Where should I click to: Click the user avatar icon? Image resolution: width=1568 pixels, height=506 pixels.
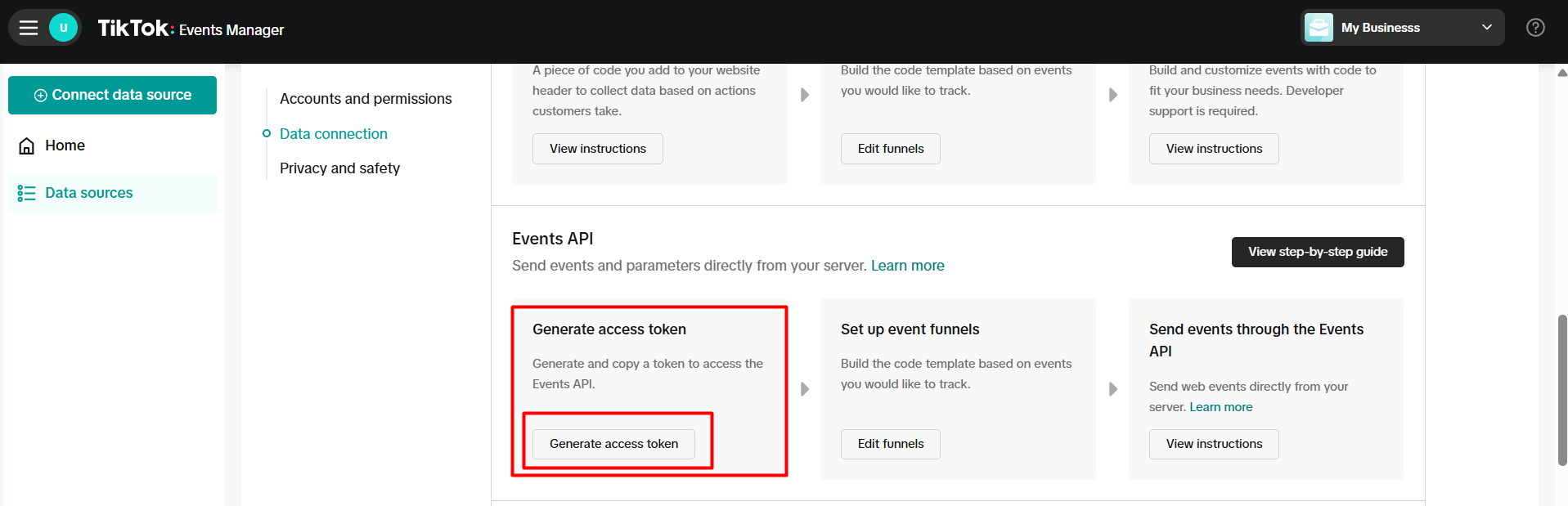coord(63,29)
